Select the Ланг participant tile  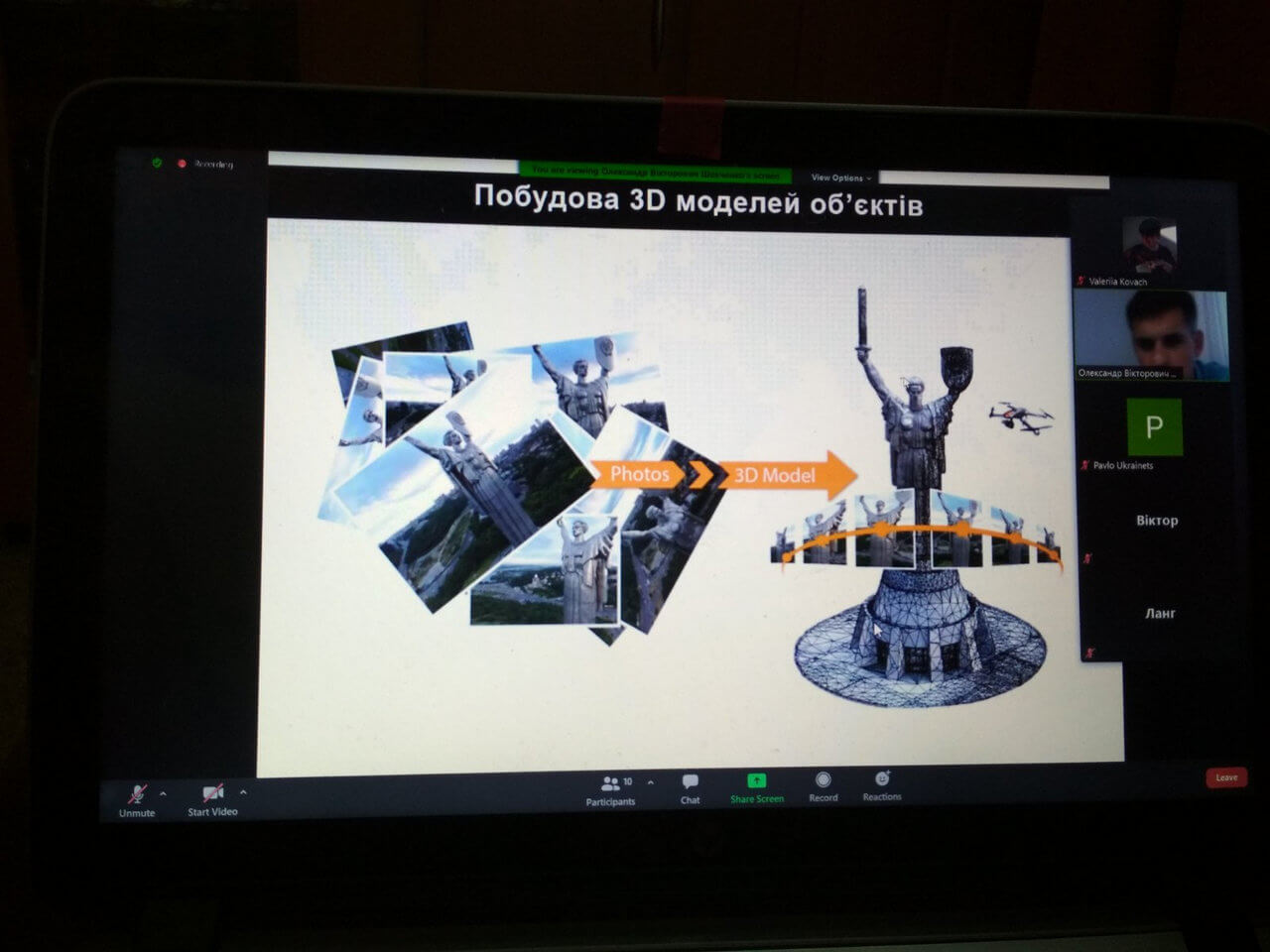(x=1159, y=614)
